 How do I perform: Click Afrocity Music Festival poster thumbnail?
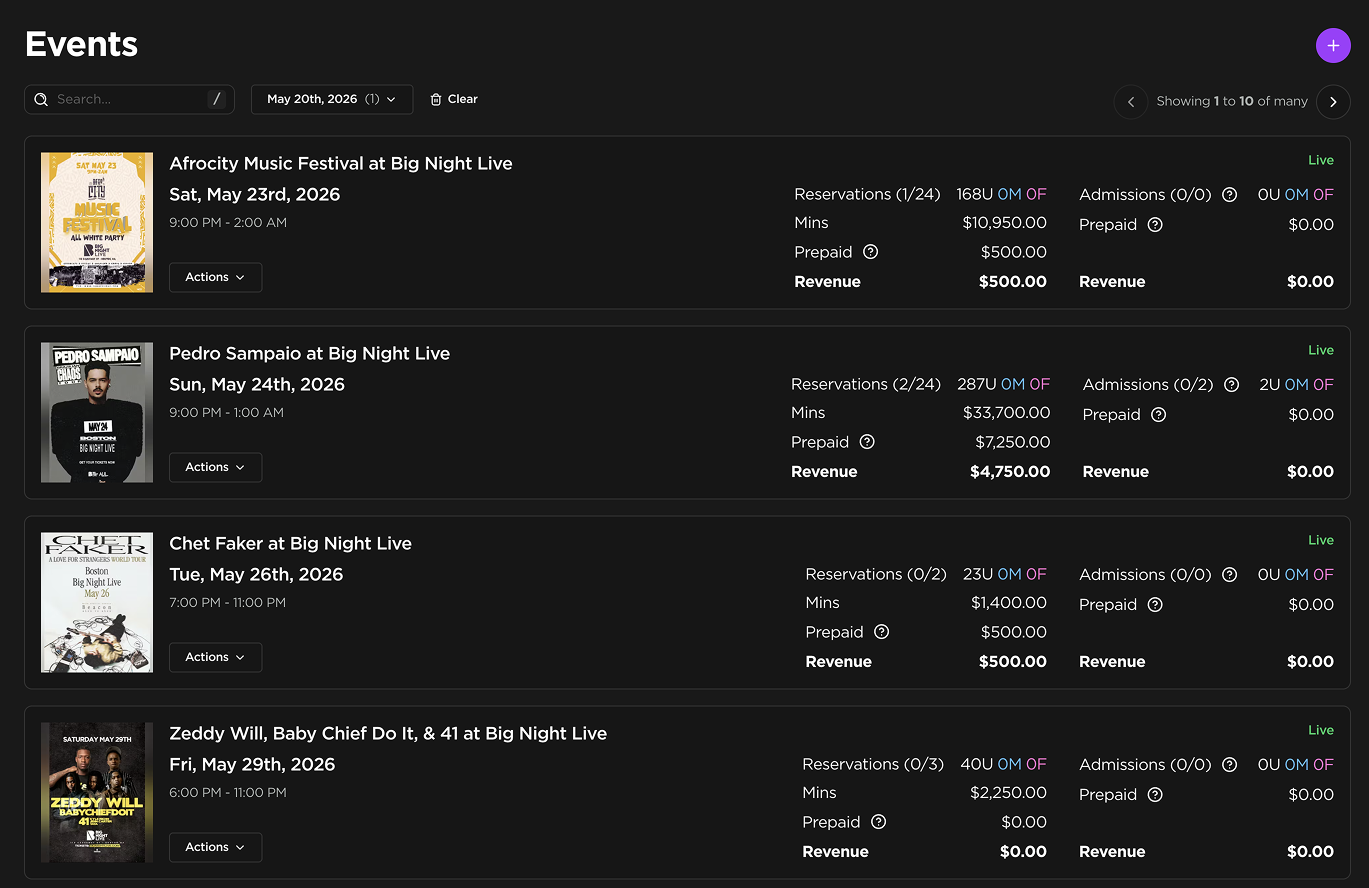coord(97,222)
